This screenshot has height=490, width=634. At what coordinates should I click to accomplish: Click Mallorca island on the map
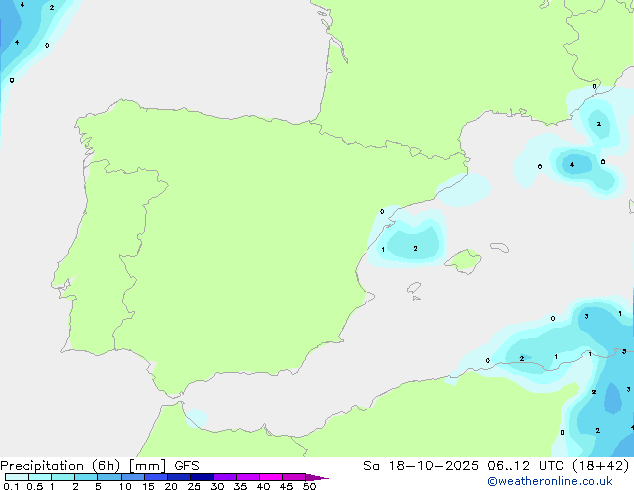[464, 261]
